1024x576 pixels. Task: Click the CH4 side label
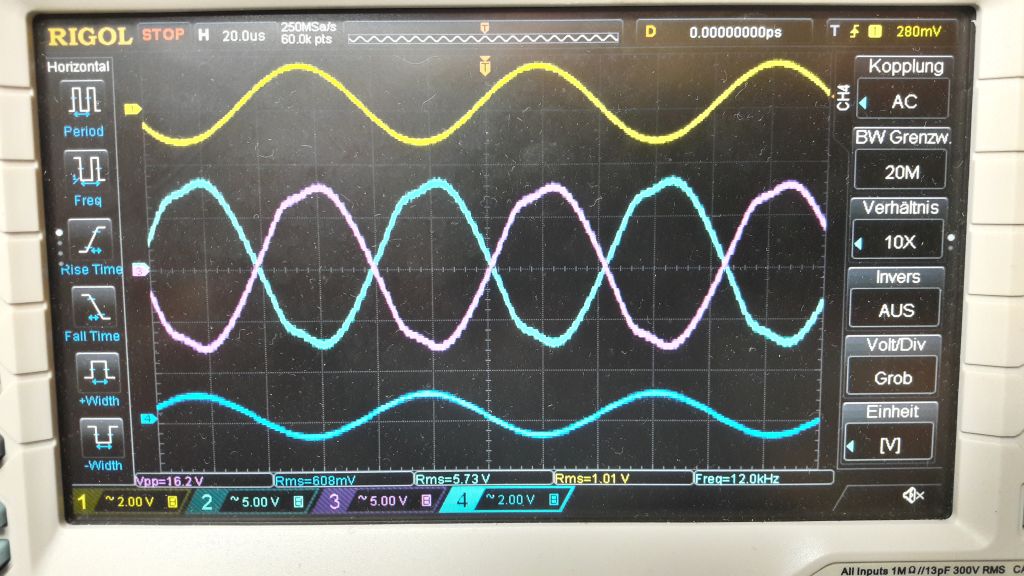[844, 97]
